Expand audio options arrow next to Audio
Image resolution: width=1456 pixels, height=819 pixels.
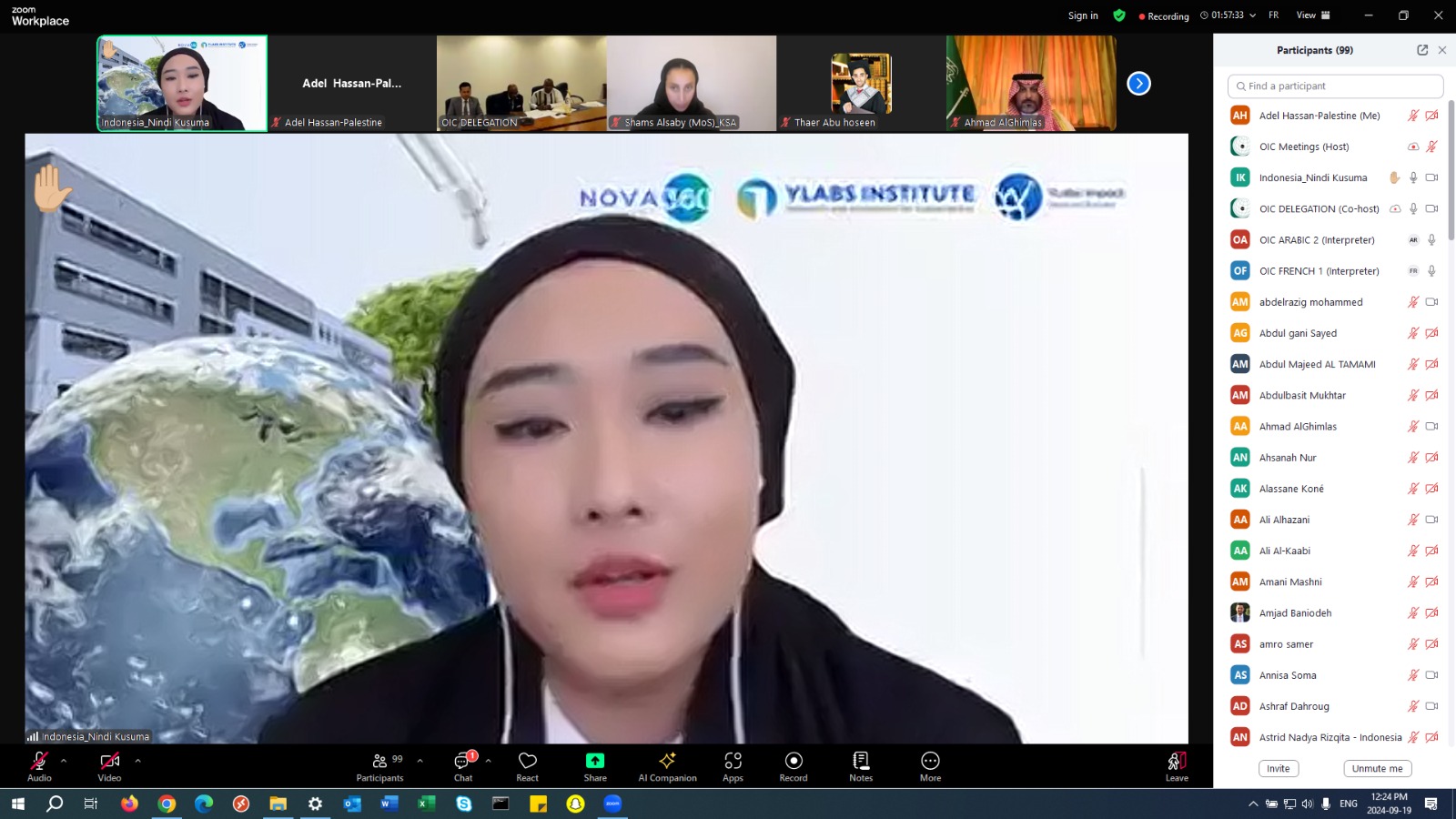coord(64,760)
